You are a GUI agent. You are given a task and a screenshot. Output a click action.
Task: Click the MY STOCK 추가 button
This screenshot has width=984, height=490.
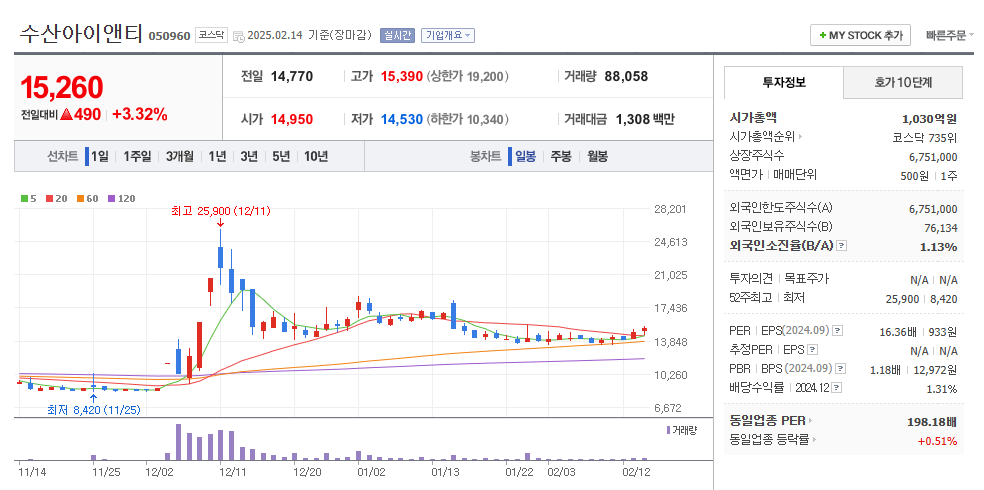pos(860,35)
